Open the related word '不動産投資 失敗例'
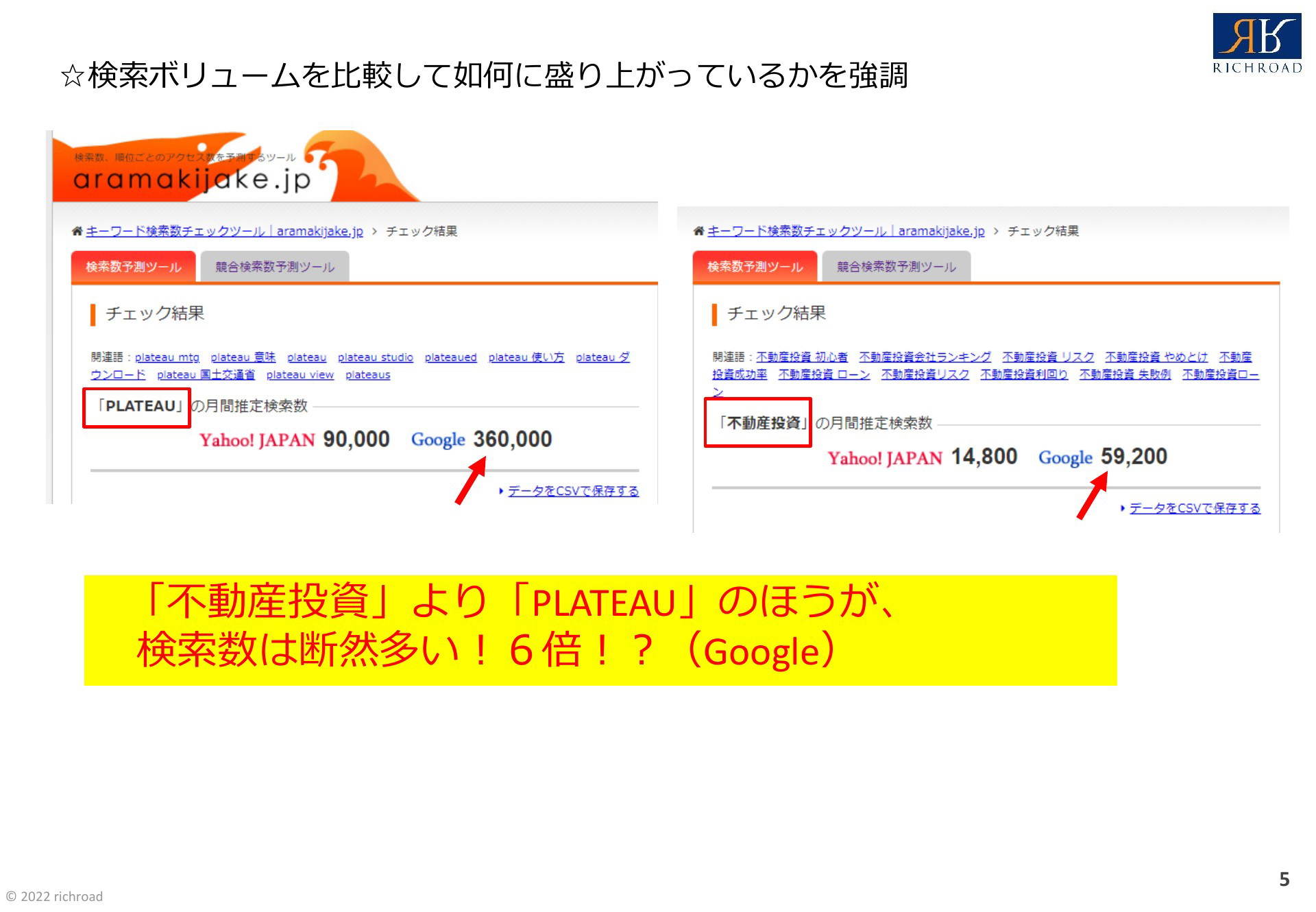 (x=1125, y=374)
